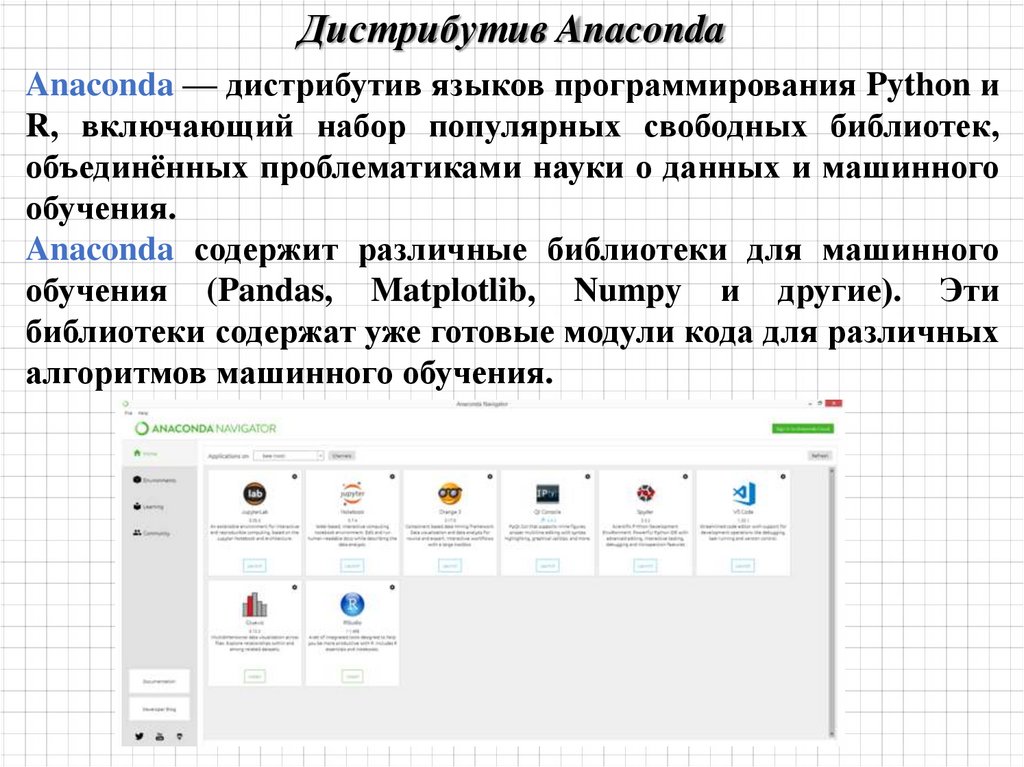The width and height of the screenshot is (1024, 767).
Task: Click the Glueviz app icon
Action: pyautogui.click(x=255, y=605)
